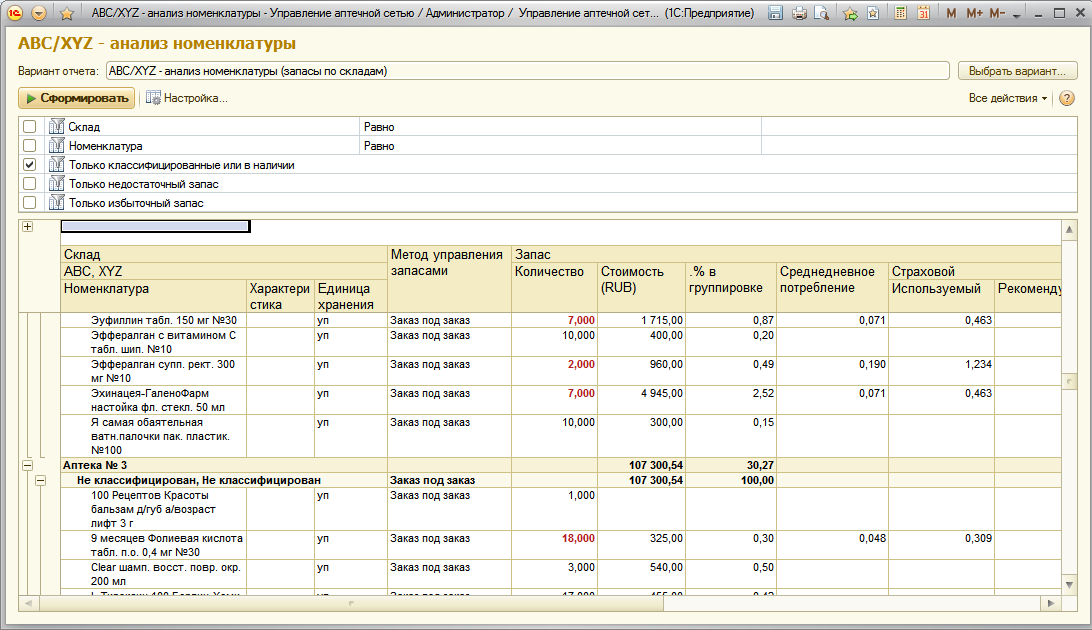Image resolution: width=1092 pixels, height=630 pixels.
Task: Click the Метод управления запасами column header
Action: pos(449,278)
